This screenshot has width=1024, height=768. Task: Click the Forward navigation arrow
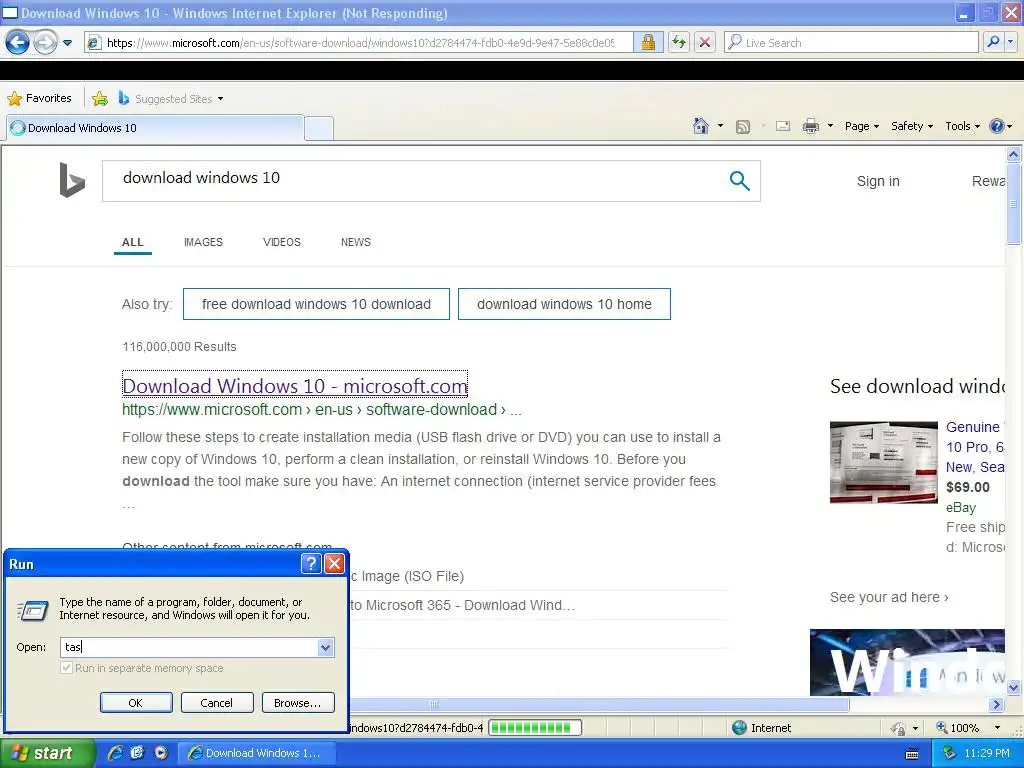45,43
